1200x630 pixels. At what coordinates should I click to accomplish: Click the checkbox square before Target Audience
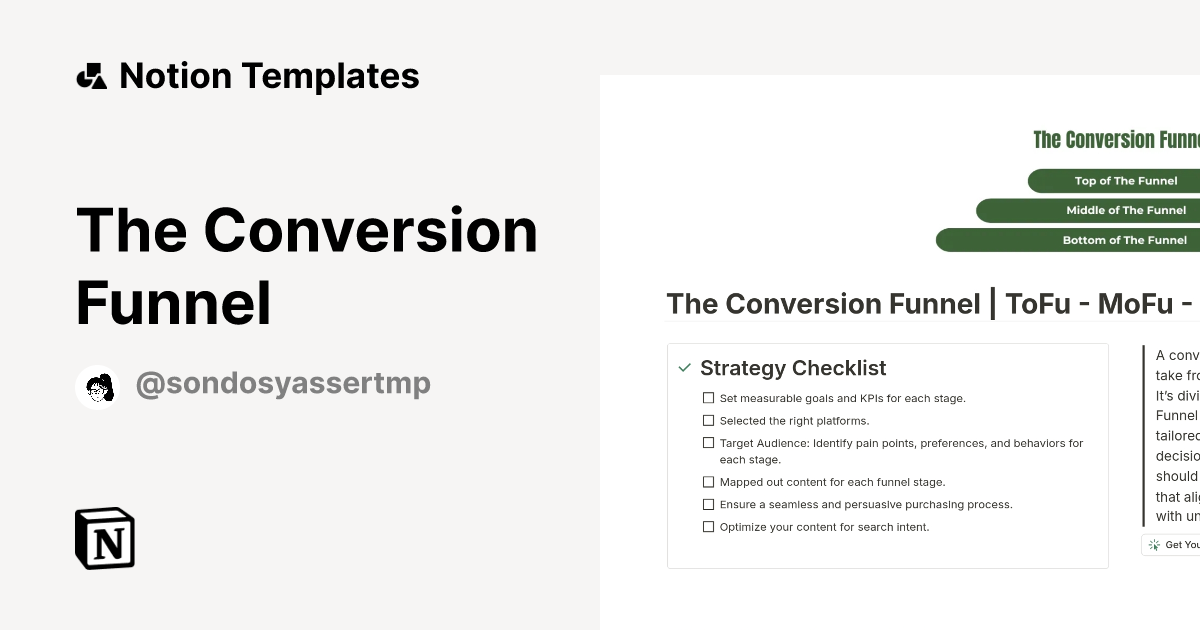click(x=709, y=443)
